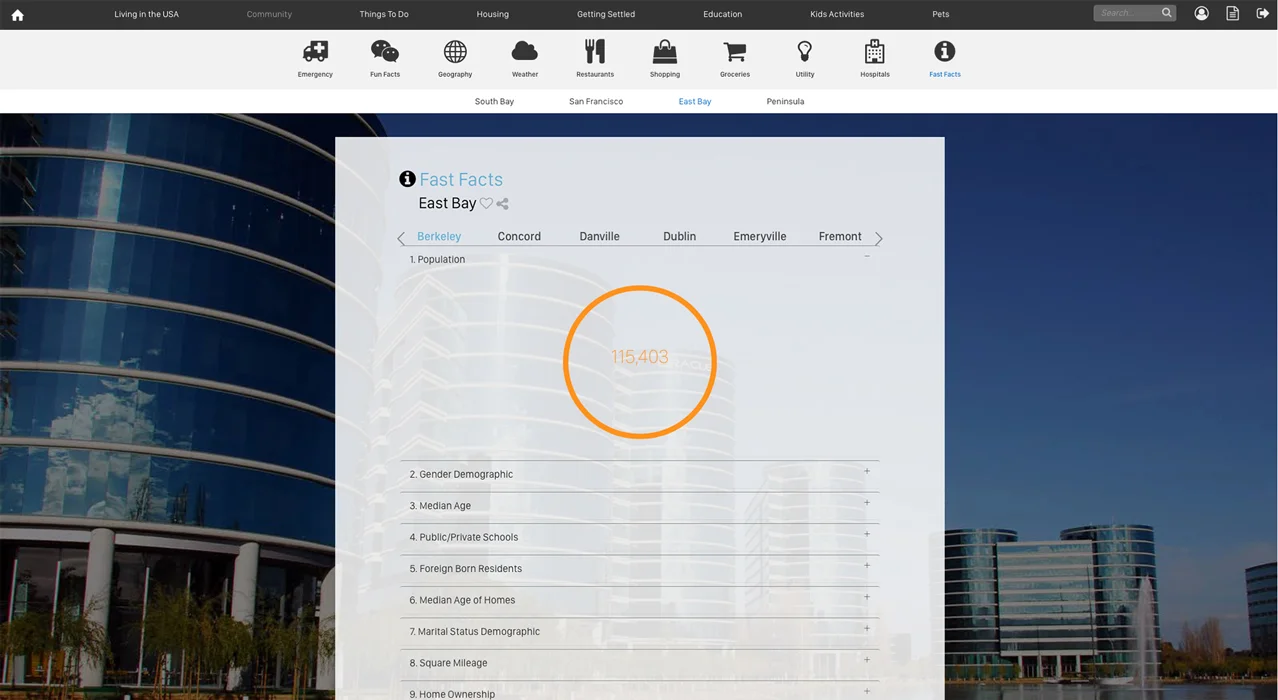Image resolution: width=1278 pixels, height=700 pixels.
Task: Log out using the exit icon
Action: pos(1263,13)
